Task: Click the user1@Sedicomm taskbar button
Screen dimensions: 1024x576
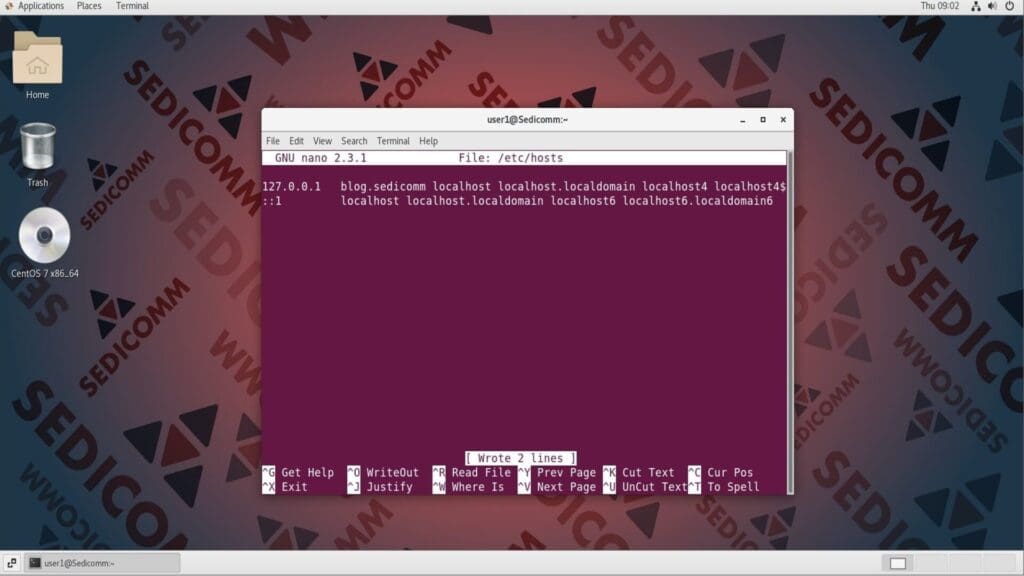Action: (102, 563)
